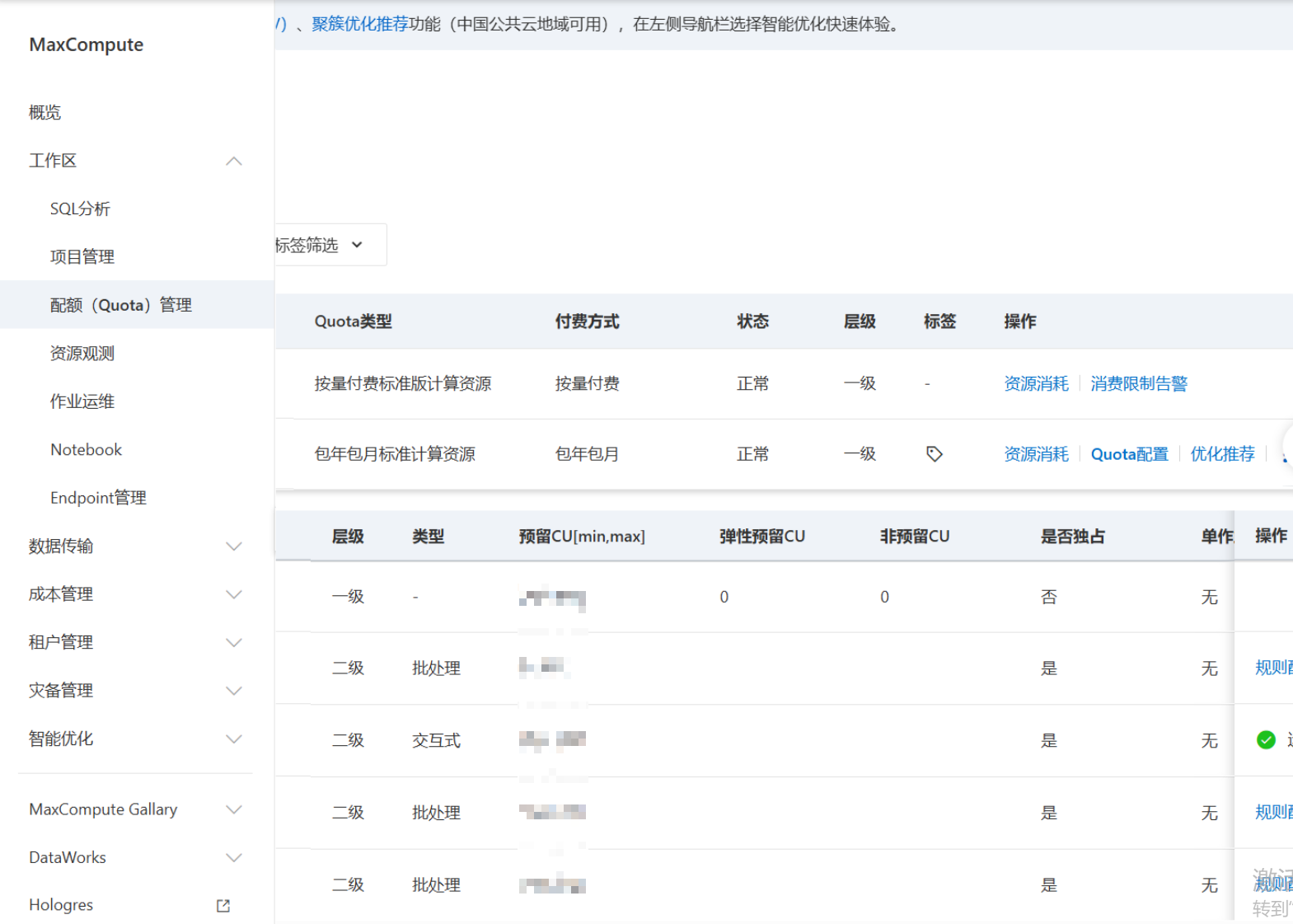Click the tag icon for 包年包月 quota row

[934, 454]
